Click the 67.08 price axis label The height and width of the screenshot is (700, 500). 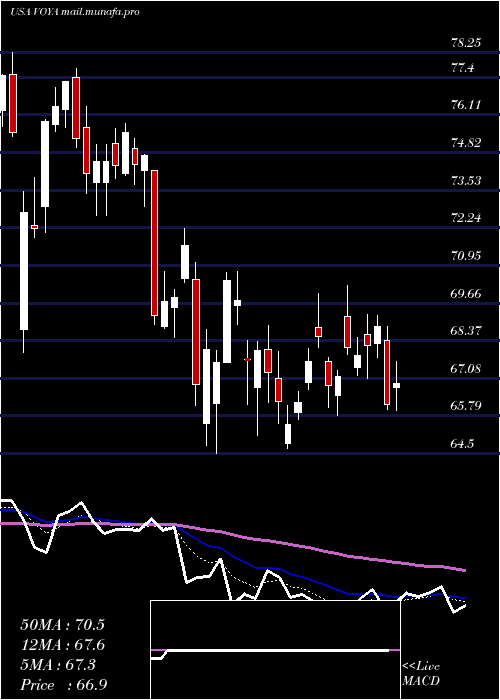pos(466,369)
